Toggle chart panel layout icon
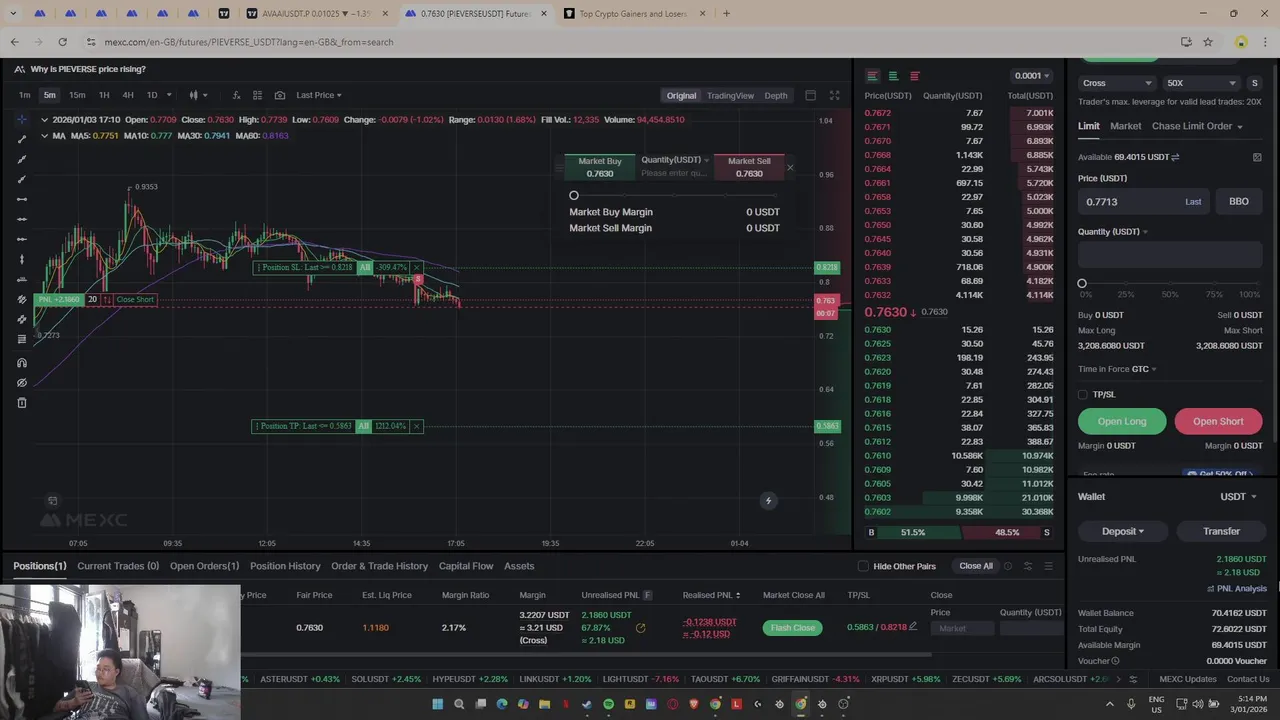The width and height of the screenshot is (1280, 720). click(810, 95)
